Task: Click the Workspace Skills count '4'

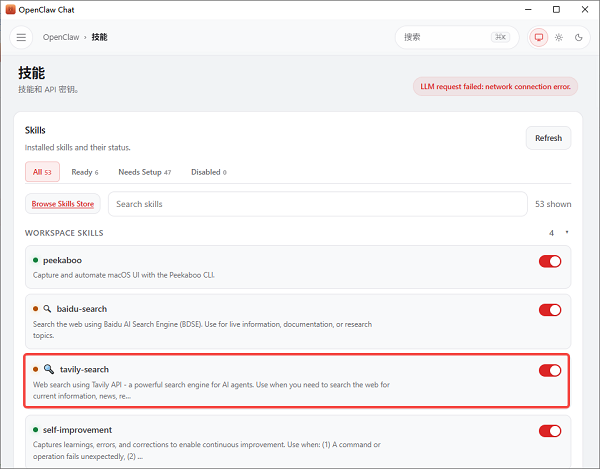Action: [x=551, y=233]
